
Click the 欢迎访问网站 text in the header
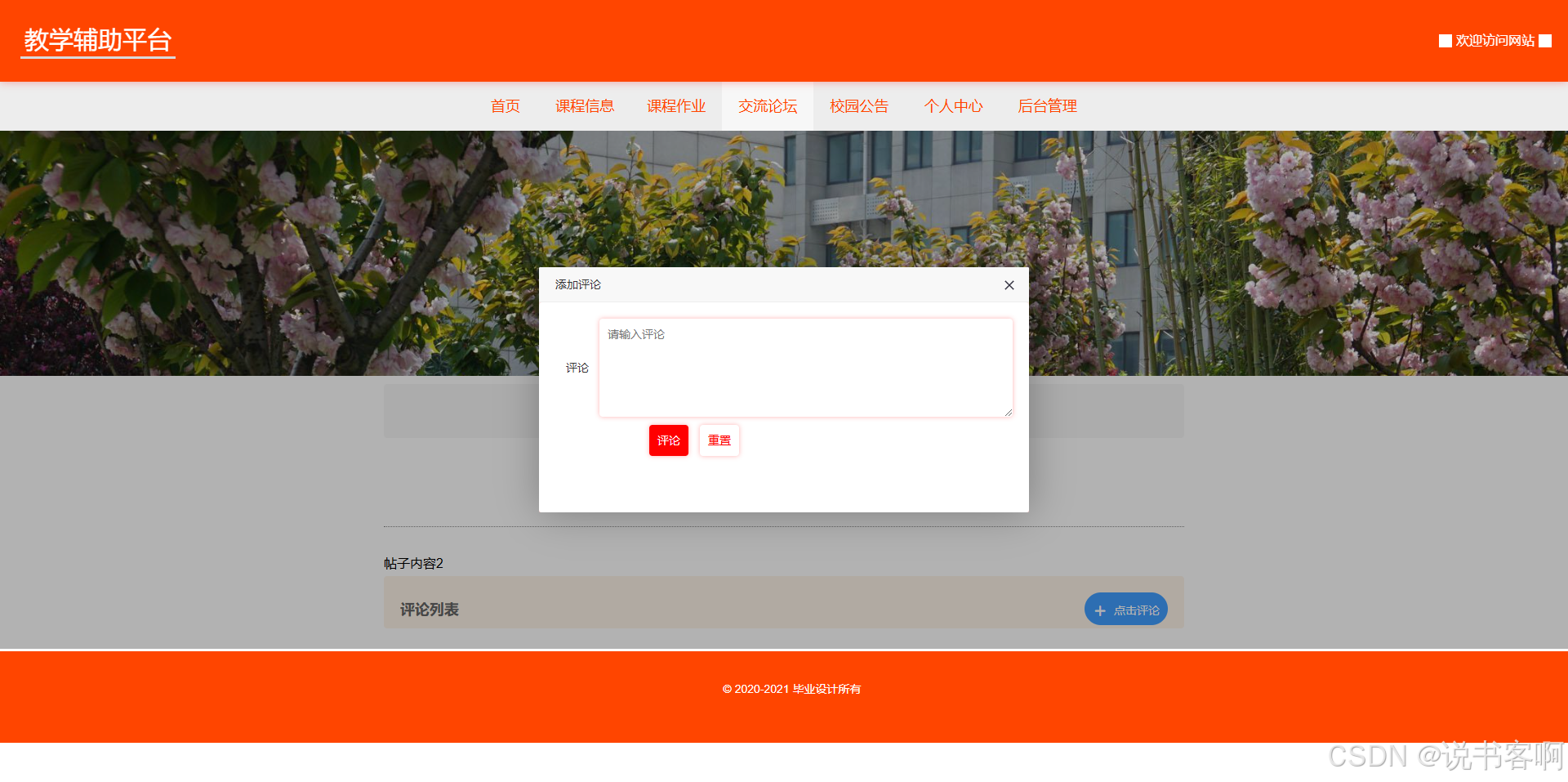coord(1495,41)
